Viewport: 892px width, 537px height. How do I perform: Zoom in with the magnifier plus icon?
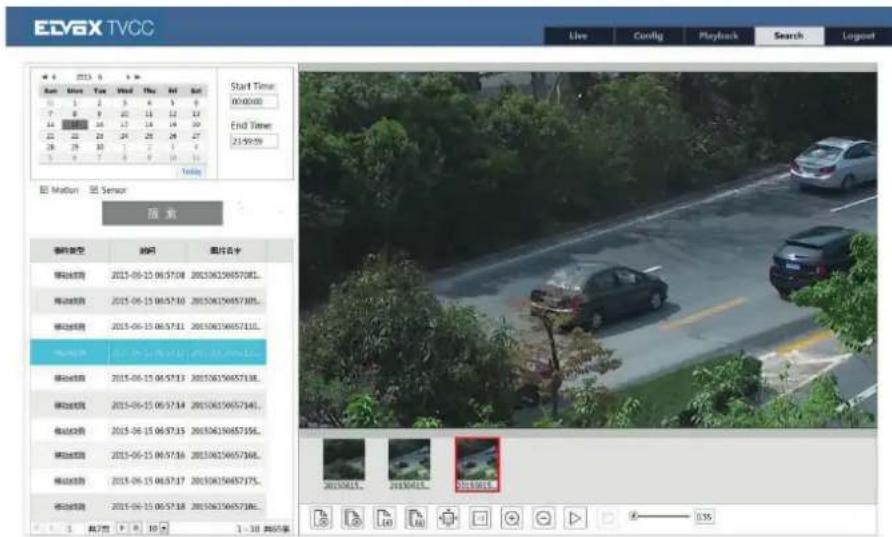(511, 518)
